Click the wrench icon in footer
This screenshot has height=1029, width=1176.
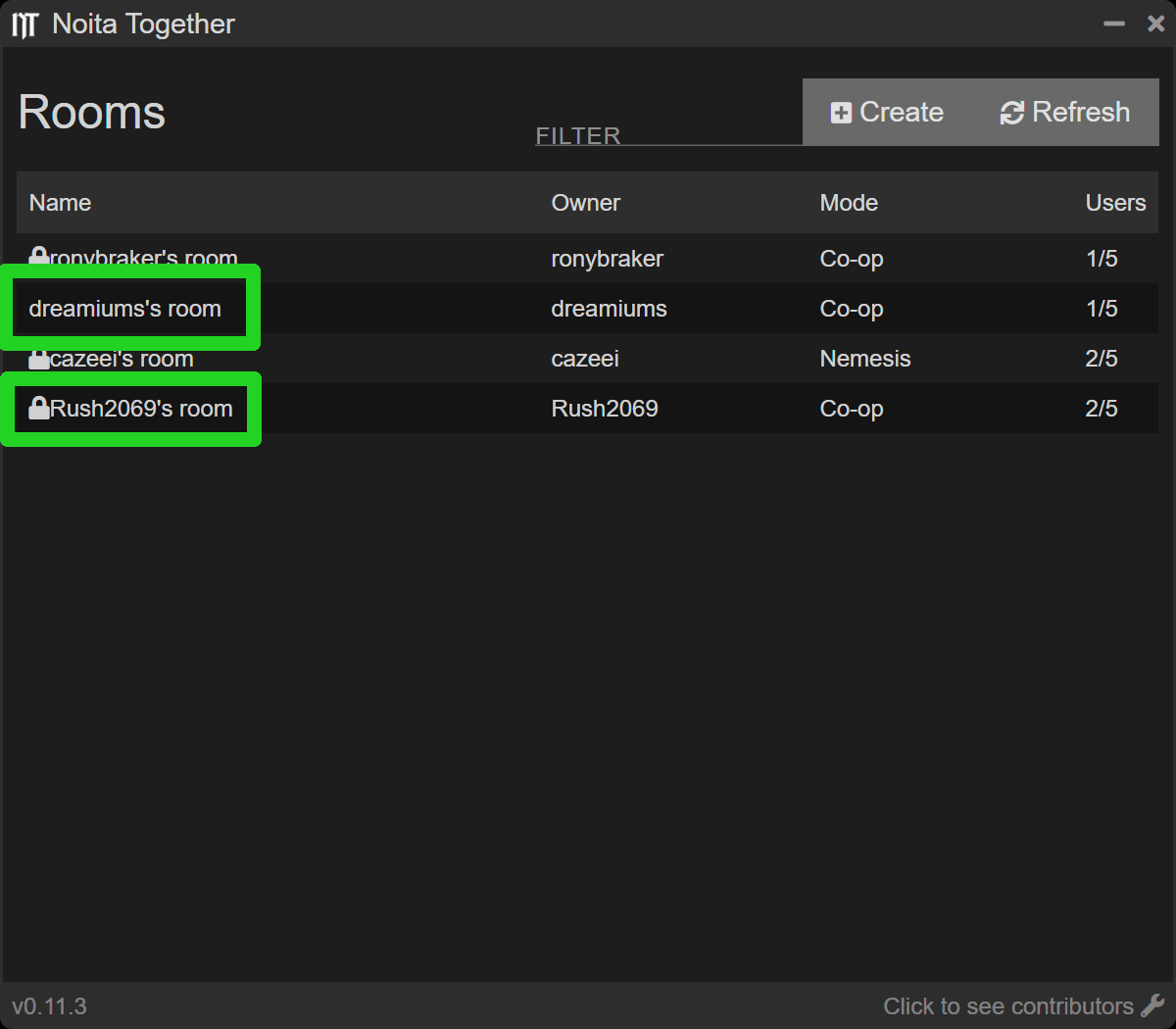(x=1152, y=1005)
